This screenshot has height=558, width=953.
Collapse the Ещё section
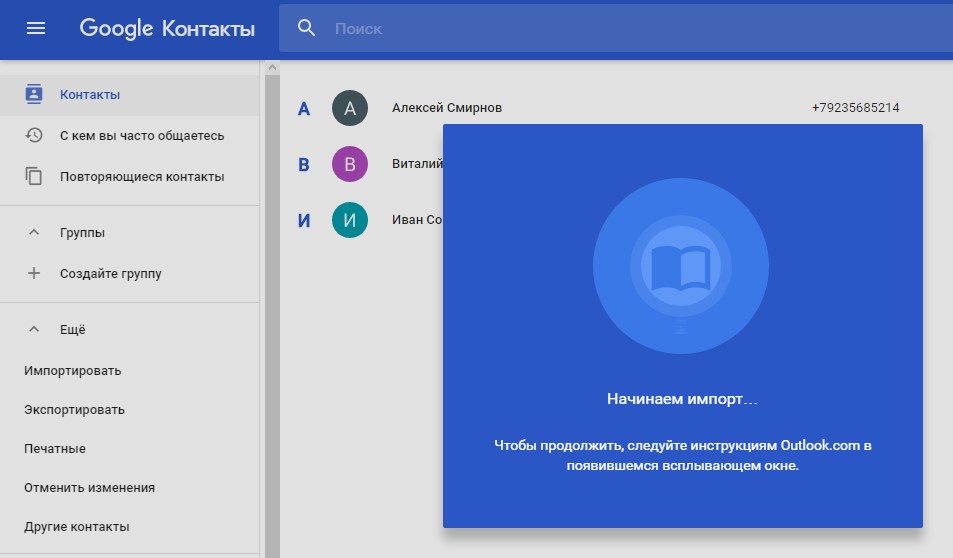(34, 329)
